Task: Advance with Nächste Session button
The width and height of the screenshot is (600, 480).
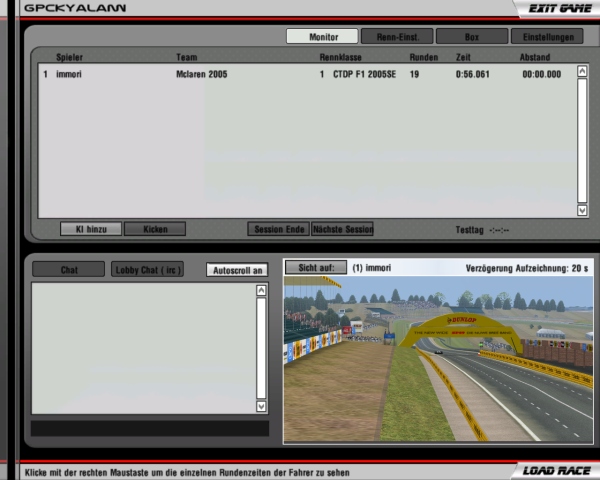Action: tap(342, 229)
